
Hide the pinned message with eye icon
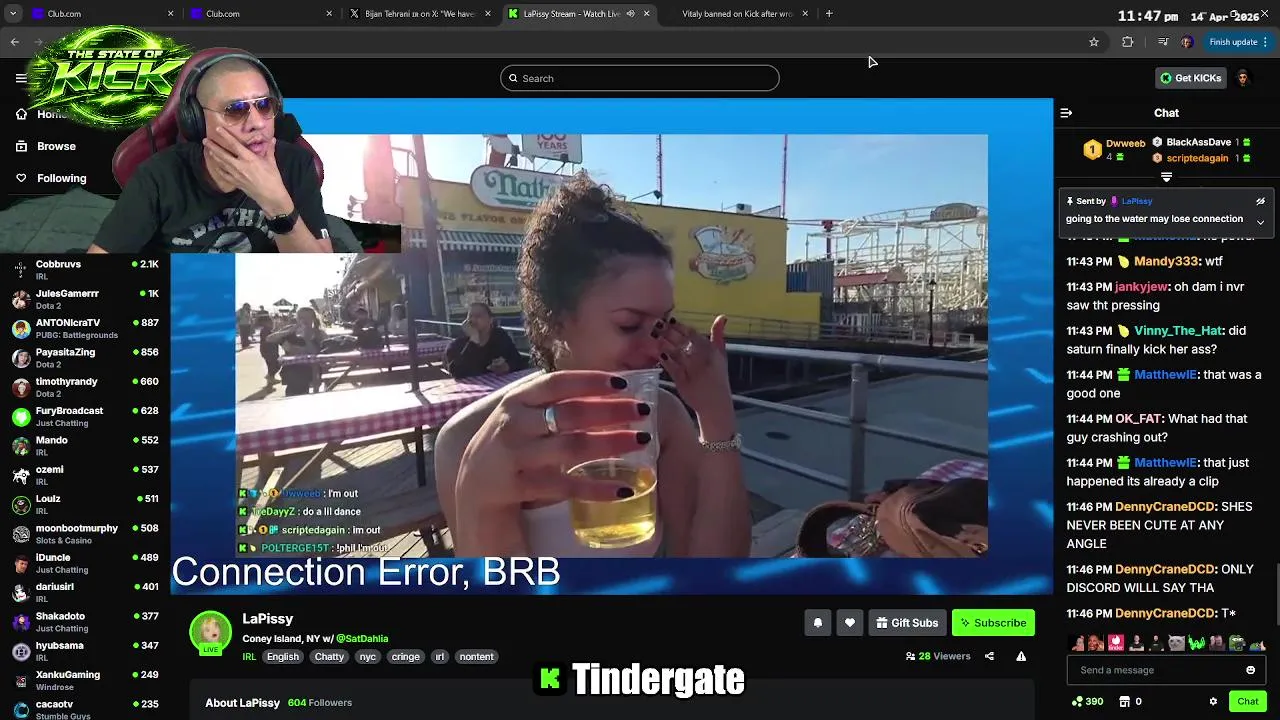(x=1260, y=201)
